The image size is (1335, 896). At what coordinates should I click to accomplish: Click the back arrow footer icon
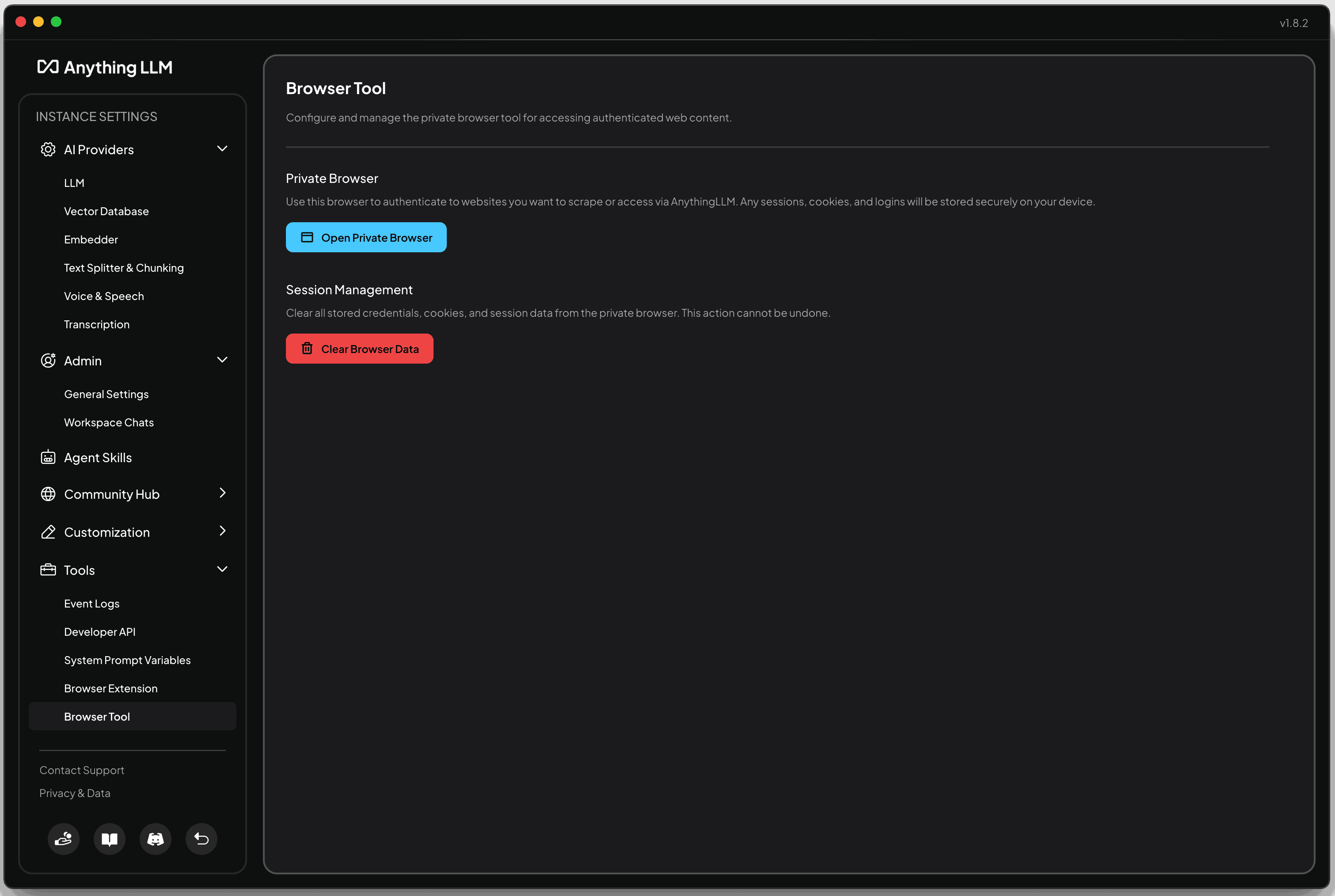[x=201, y=839]
